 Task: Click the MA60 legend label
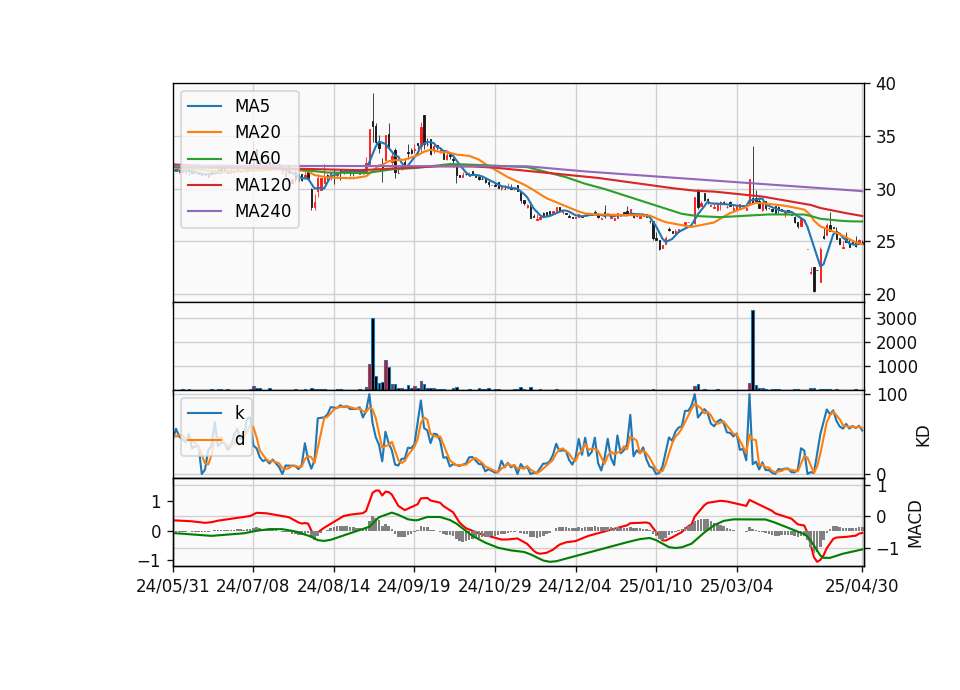257,158
